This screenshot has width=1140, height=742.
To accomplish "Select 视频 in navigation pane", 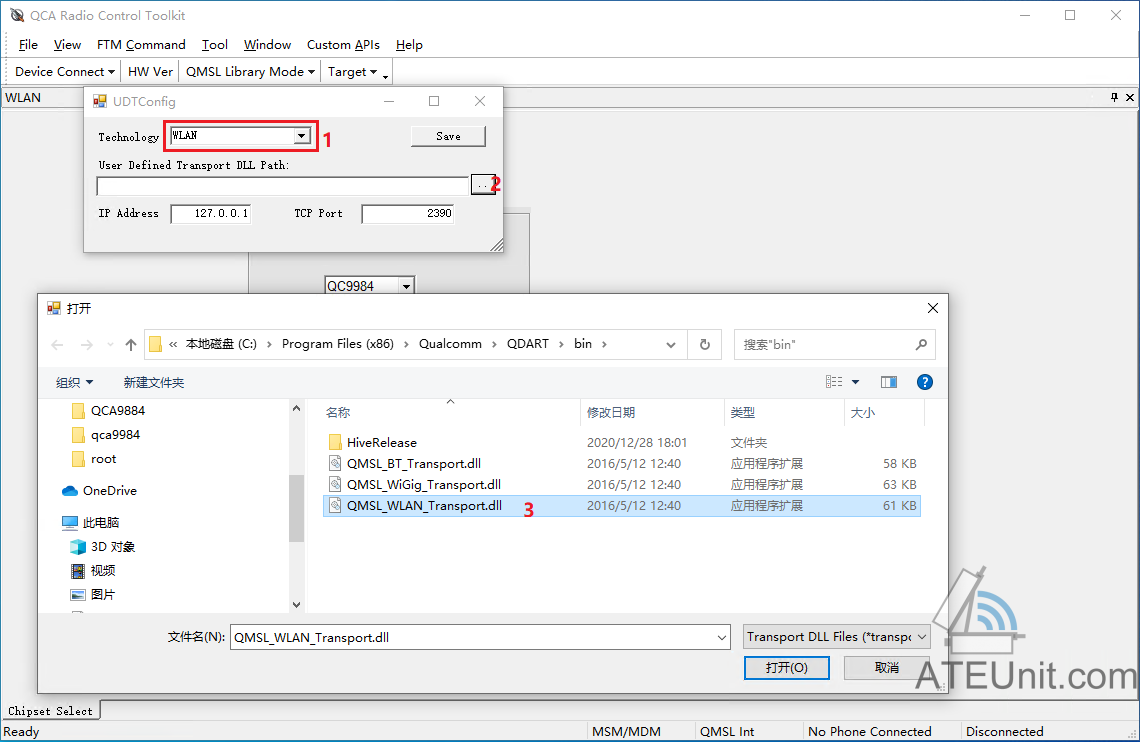I will (x=93, y=570).
